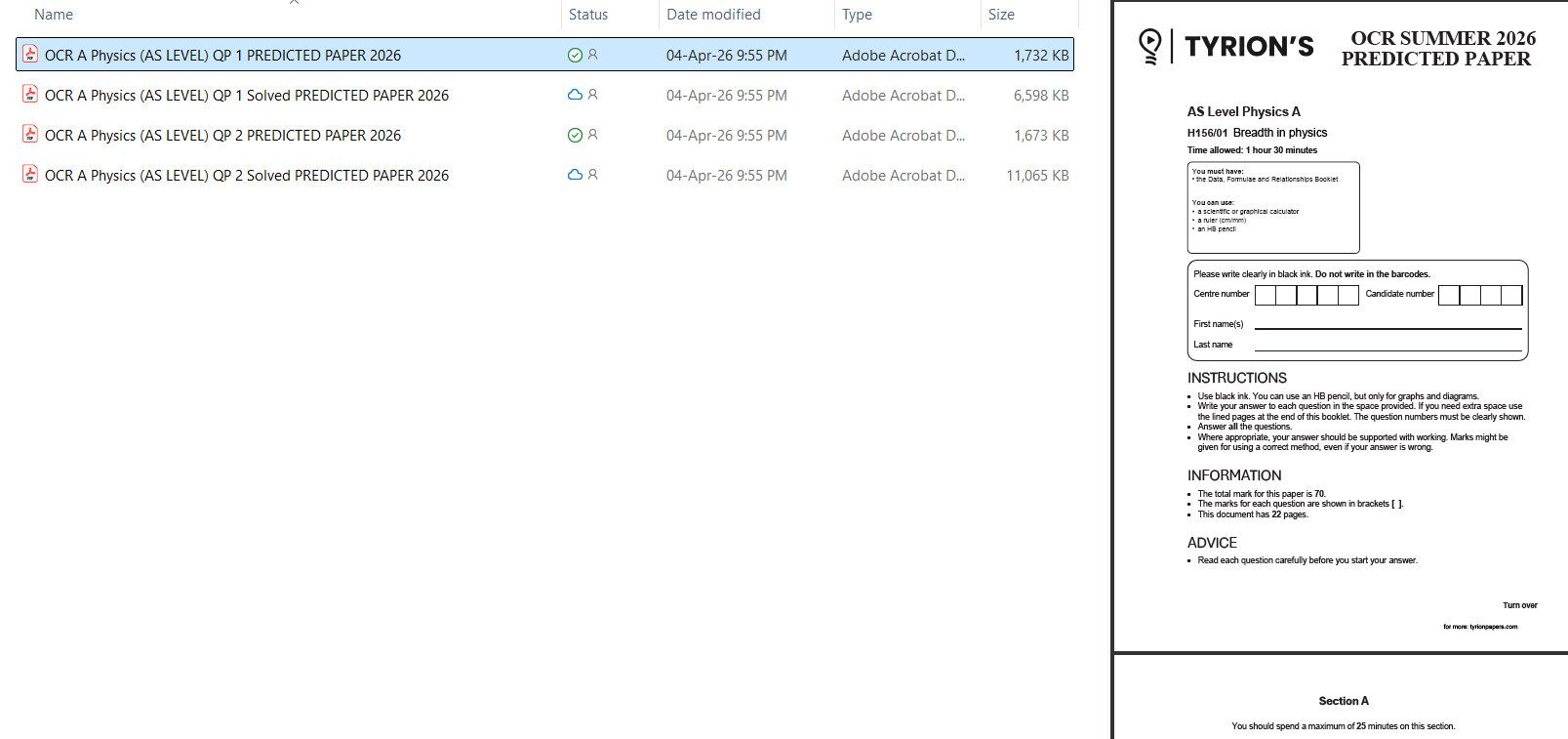Click shared person icon on QP 2 Solved
The width and height of the screenshot is (1568, 739).
[x=592, y=175]
